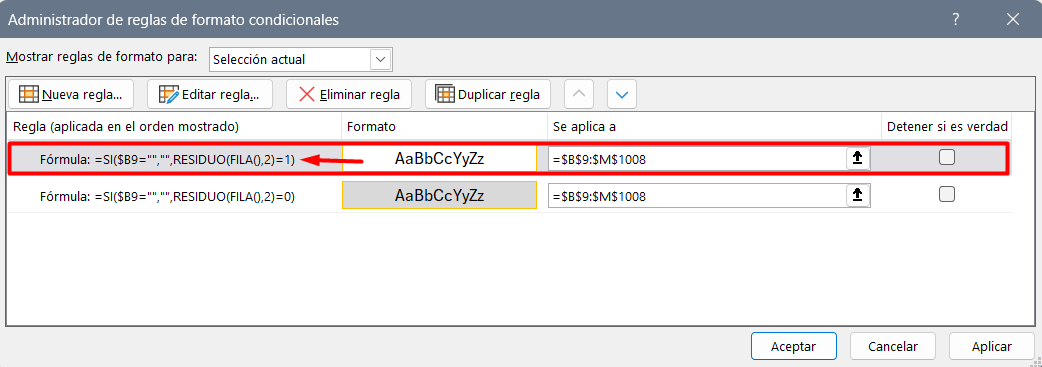Image resolution: width=1042 pixels, height=367 pixels.
Task: Apply the rules with Aplicar
Action: pos(992,346)
